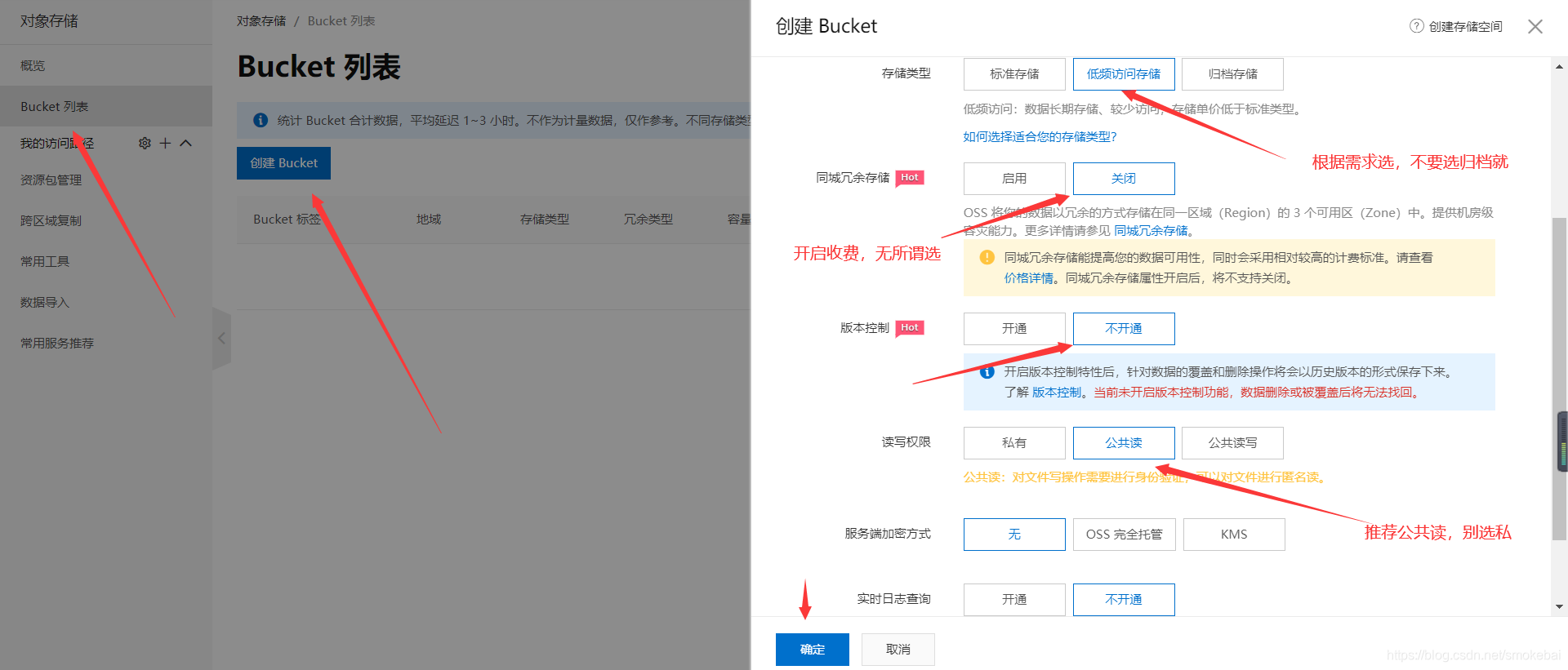The width and height of the screenshot is (1568, 670).
Task: Click the 冗余类型 column header
Action: [x=648, y=220]
